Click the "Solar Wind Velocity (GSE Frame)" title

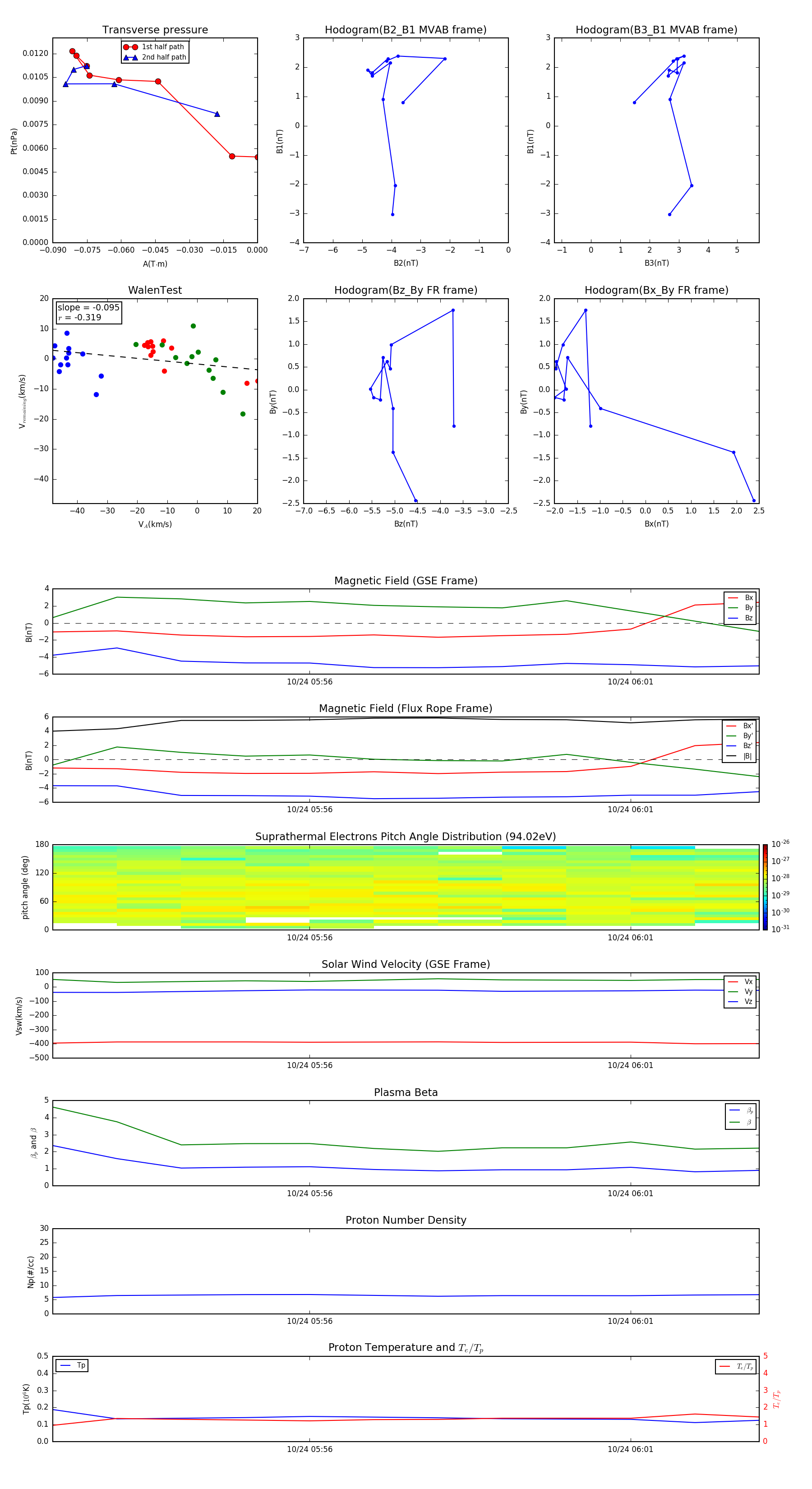[406, 965]
